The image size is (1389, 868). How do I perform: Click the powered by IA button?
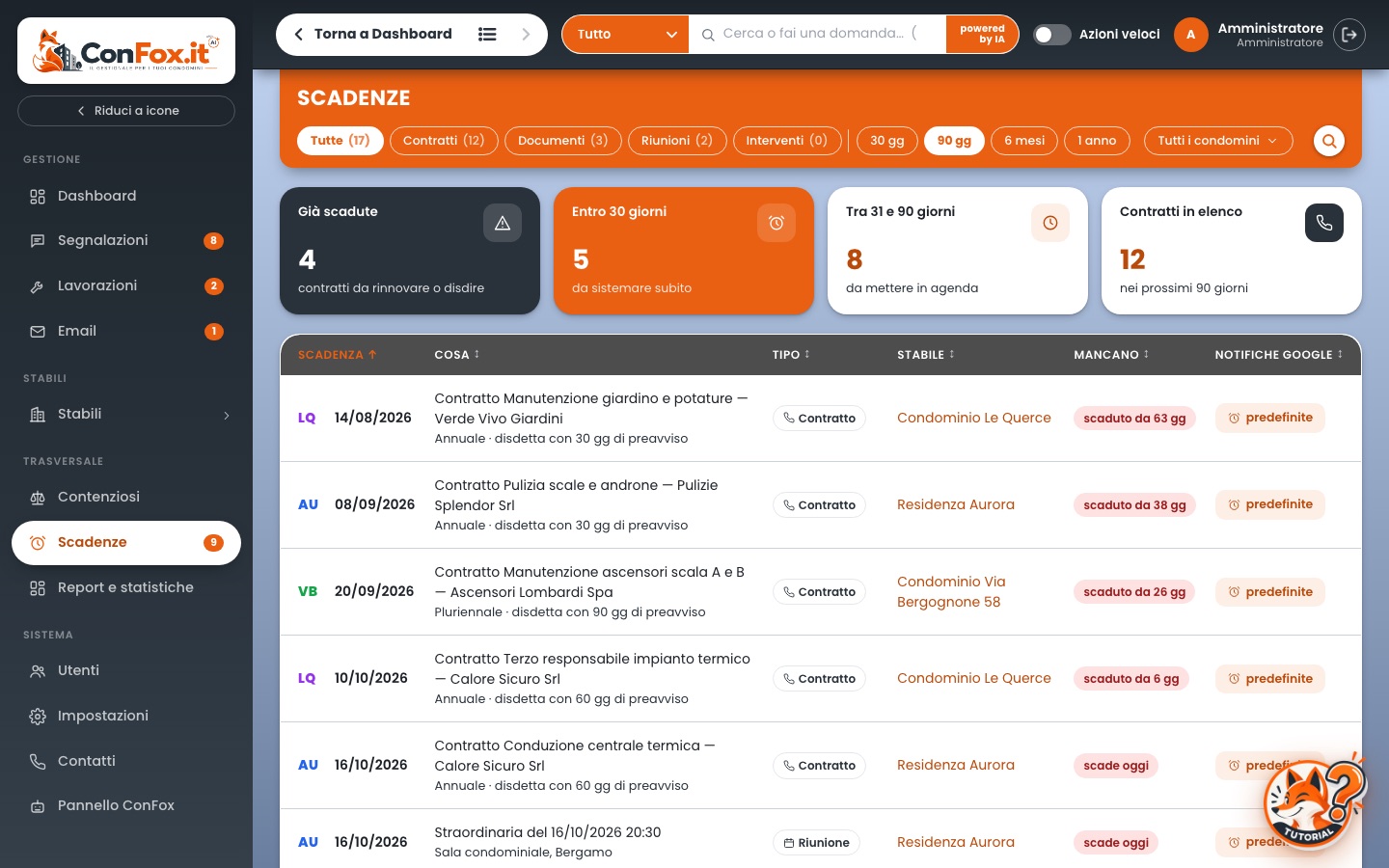pos(982,35)
